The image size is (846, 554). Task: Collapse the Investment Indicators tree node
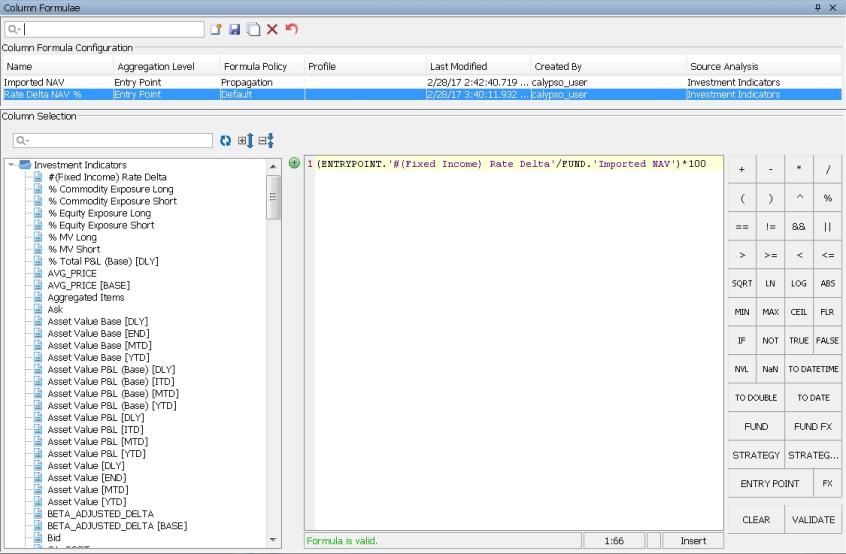pos(11,165)
